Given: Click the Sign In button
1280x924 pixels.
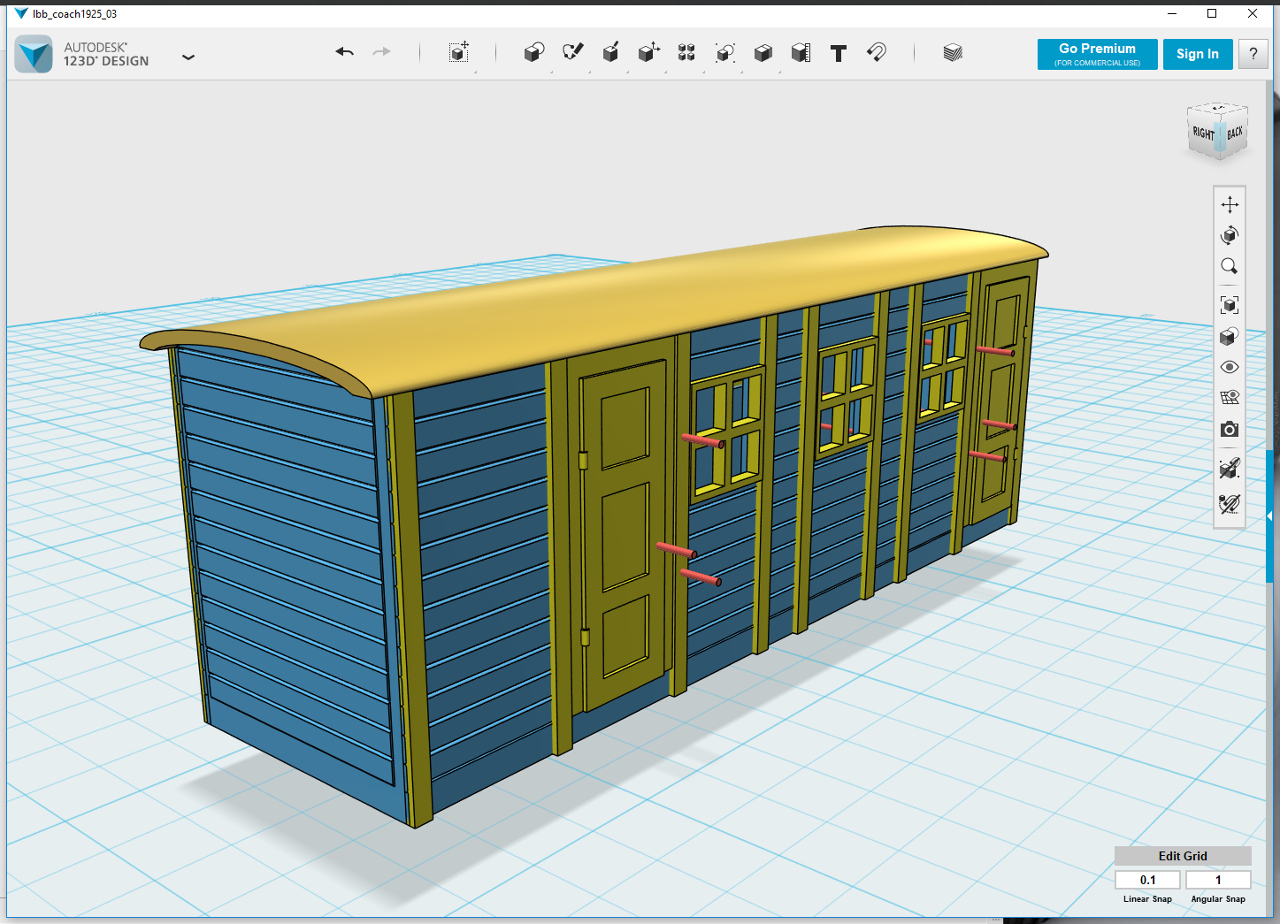Looking at the screenshot, I should tap(1197, 54).
